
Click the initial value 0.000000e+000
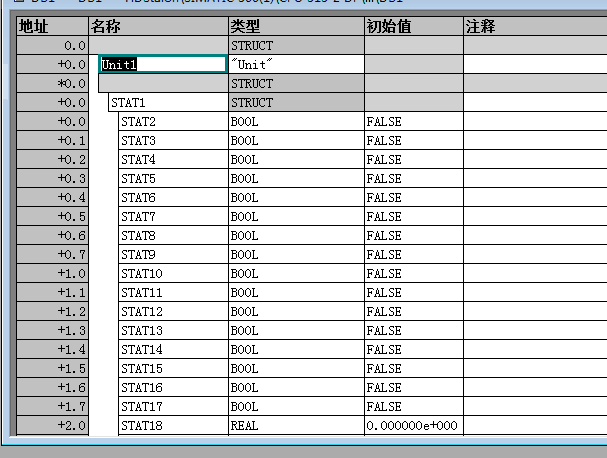(414, 425)
